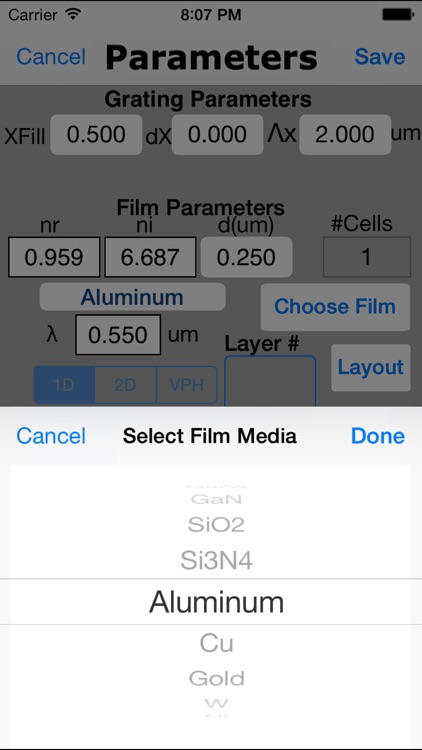Screen dimensions: 422x750
Task: Confirm film selection with Done
Action: point(378,436)
